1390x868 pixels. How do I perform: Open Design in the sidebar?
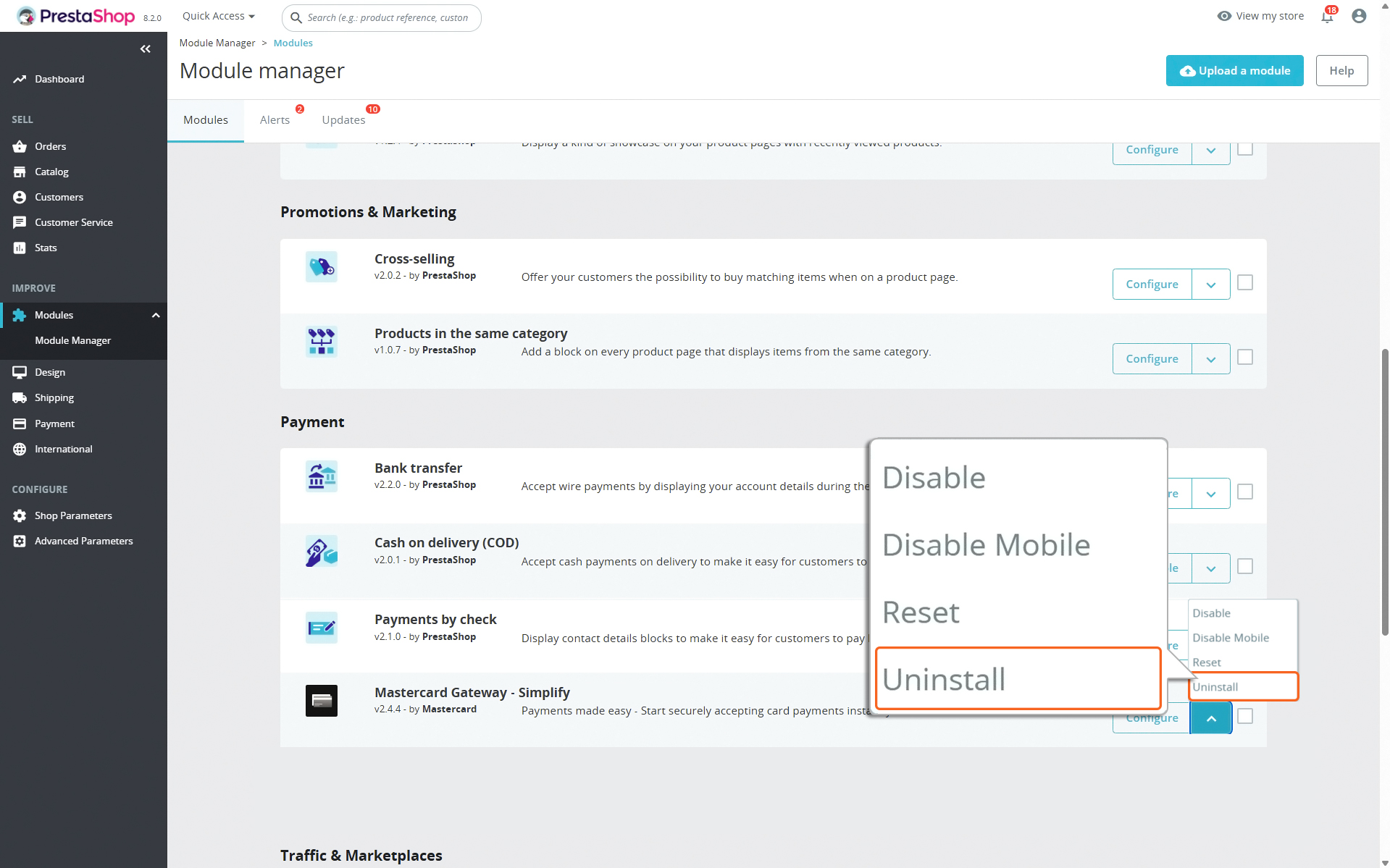[49, 372]
